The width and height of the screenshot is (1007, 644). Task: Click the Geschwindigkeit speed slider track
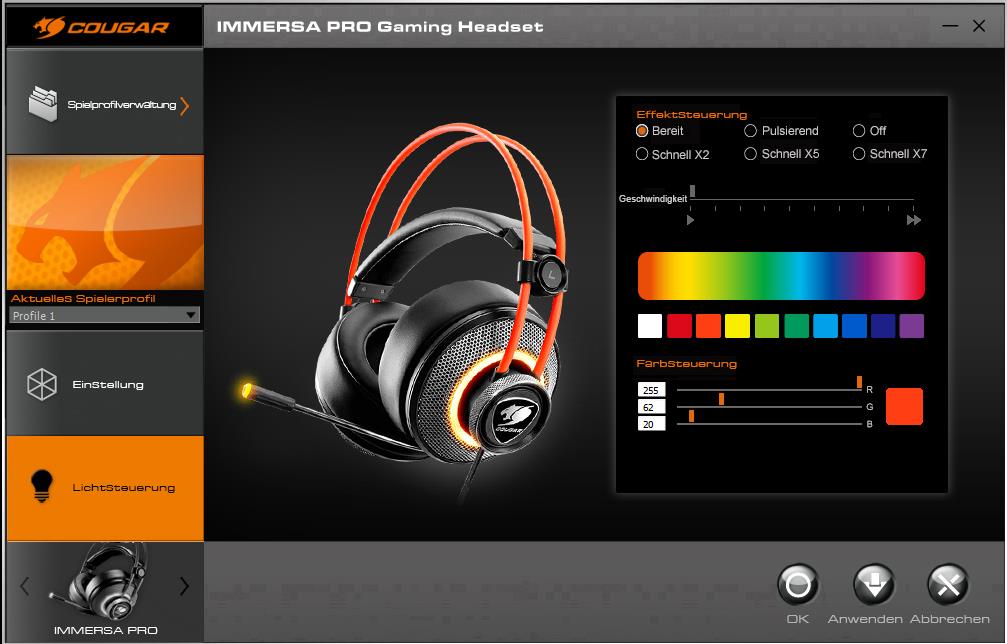(800, 199)
